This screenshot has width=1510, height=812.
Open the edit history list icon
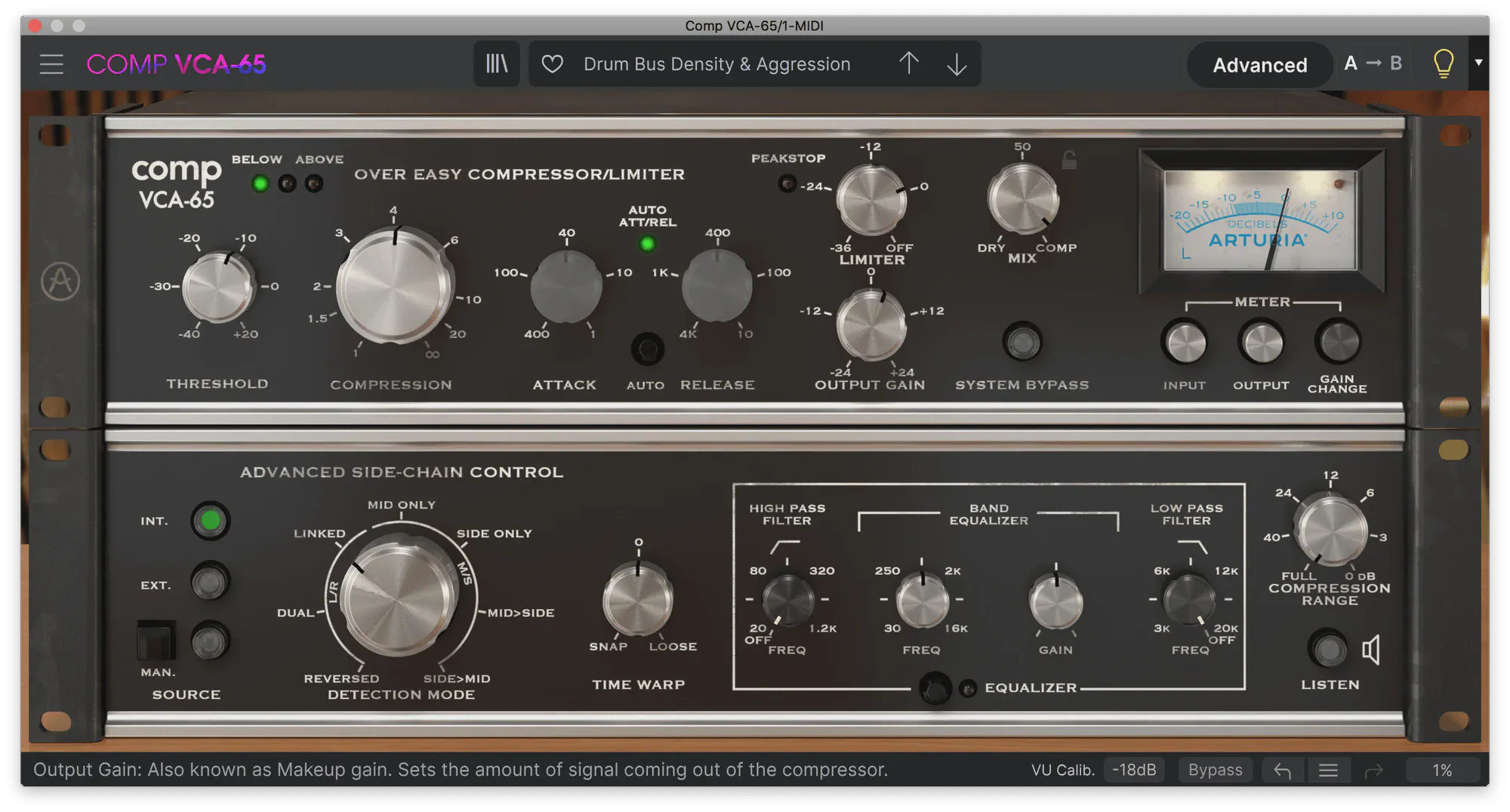tap(1328, 770)
